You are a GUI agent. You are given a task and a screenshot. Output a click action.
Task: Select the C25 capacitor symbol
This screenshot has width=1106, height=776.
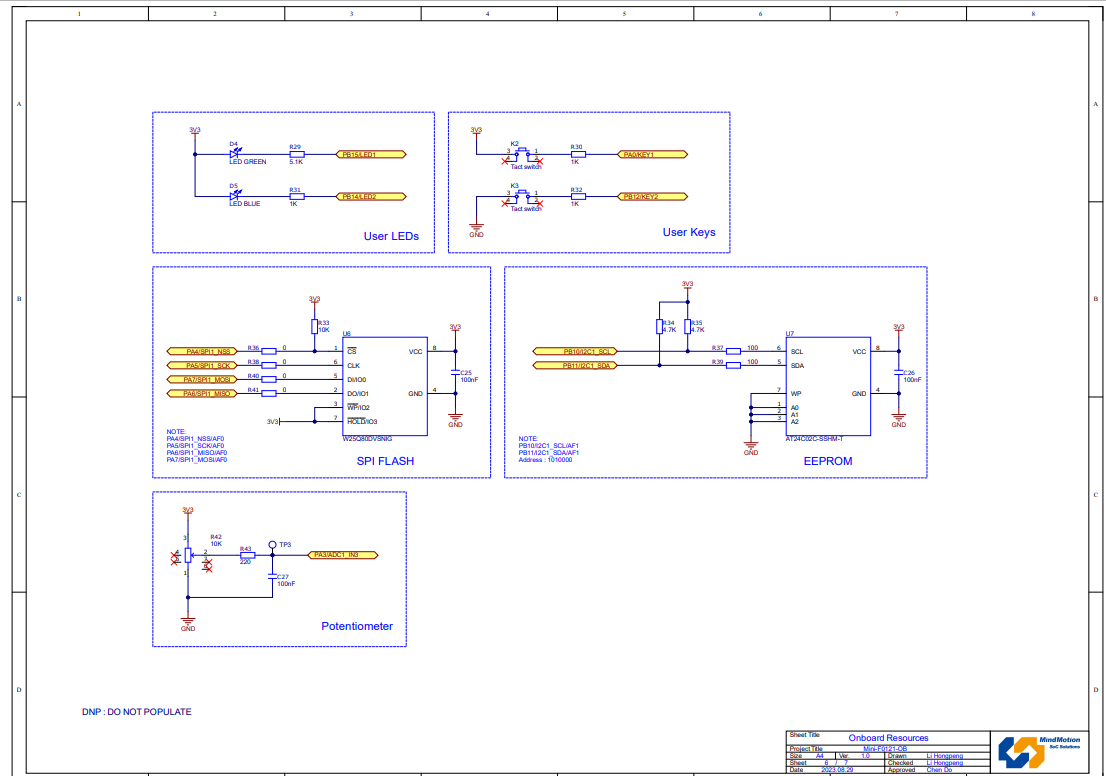[455, 371]
